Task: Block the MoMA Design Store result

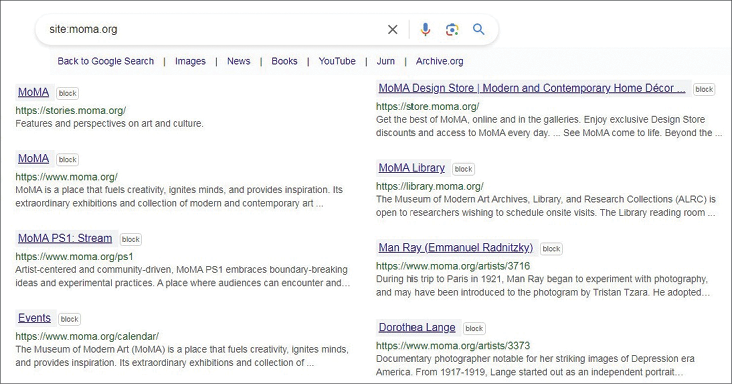Action: [704, 89]
